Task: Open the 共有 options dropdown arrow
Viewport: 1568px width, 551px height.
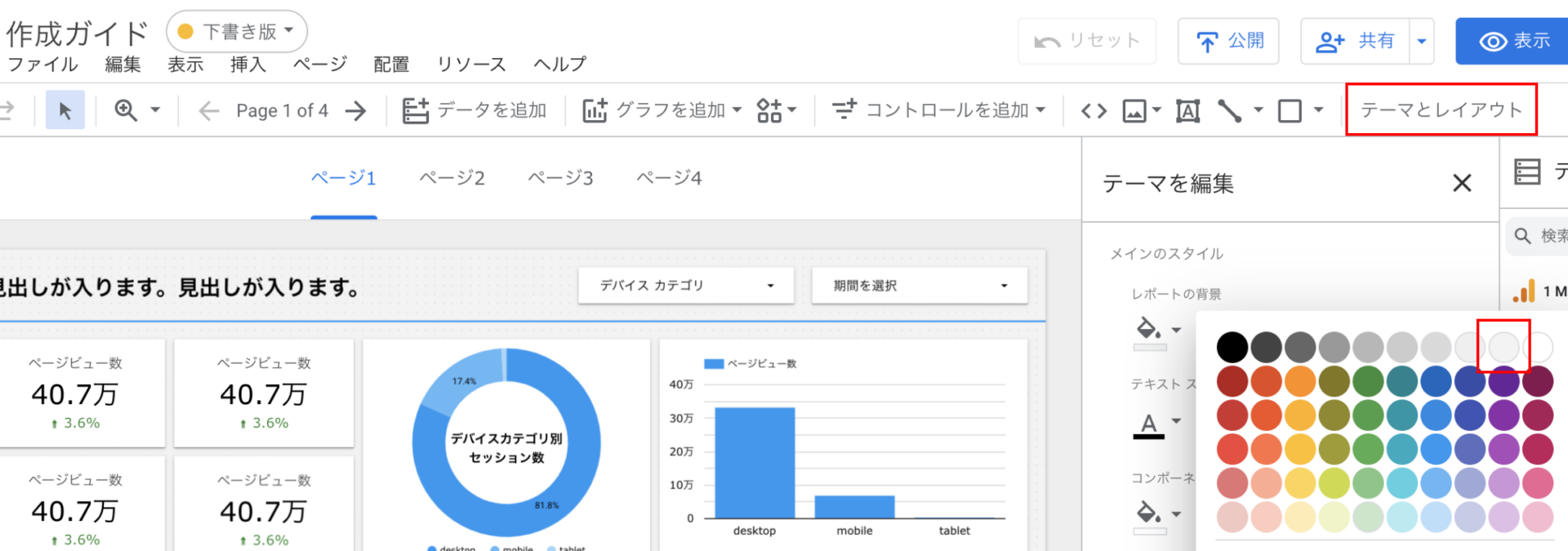Action: point(1422,41)
